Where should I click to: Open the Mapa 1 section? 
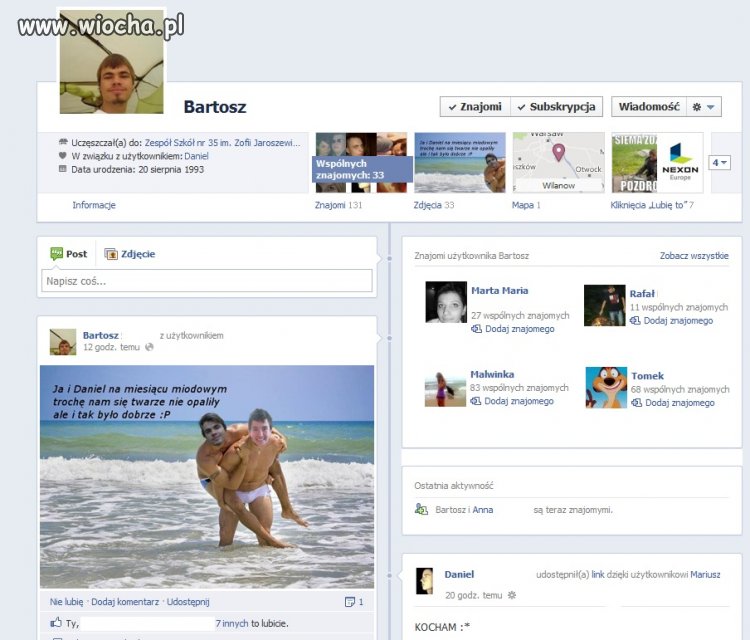pyautogui.click(x=526, y=205)
